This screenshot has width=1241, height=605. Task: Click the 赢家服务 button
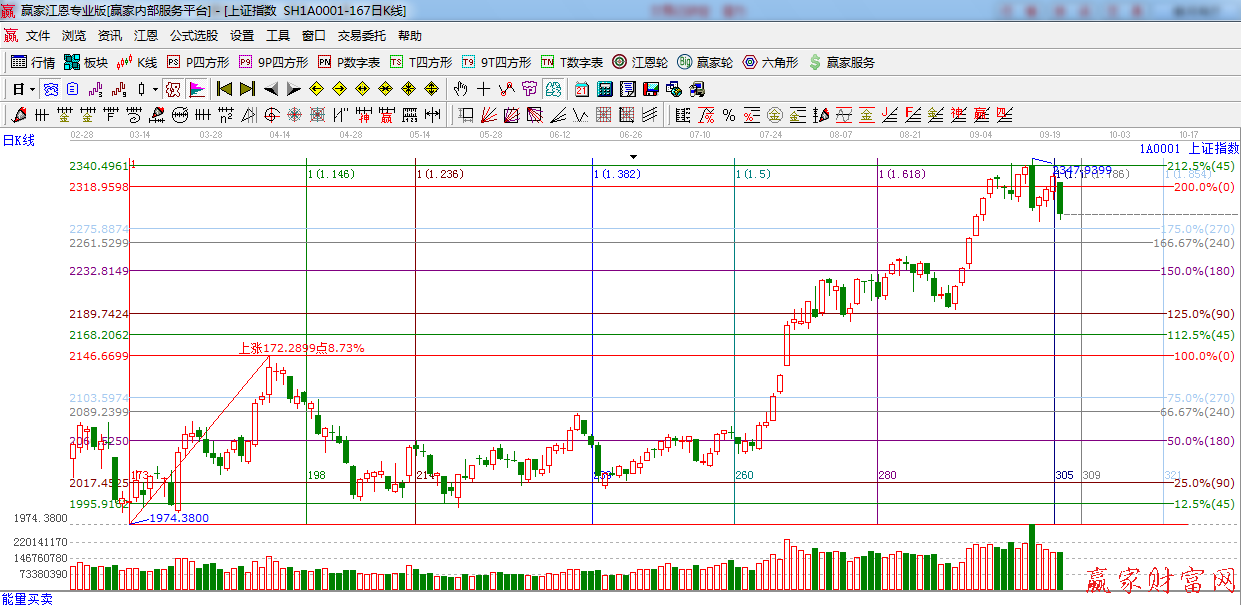pos(841,62)
